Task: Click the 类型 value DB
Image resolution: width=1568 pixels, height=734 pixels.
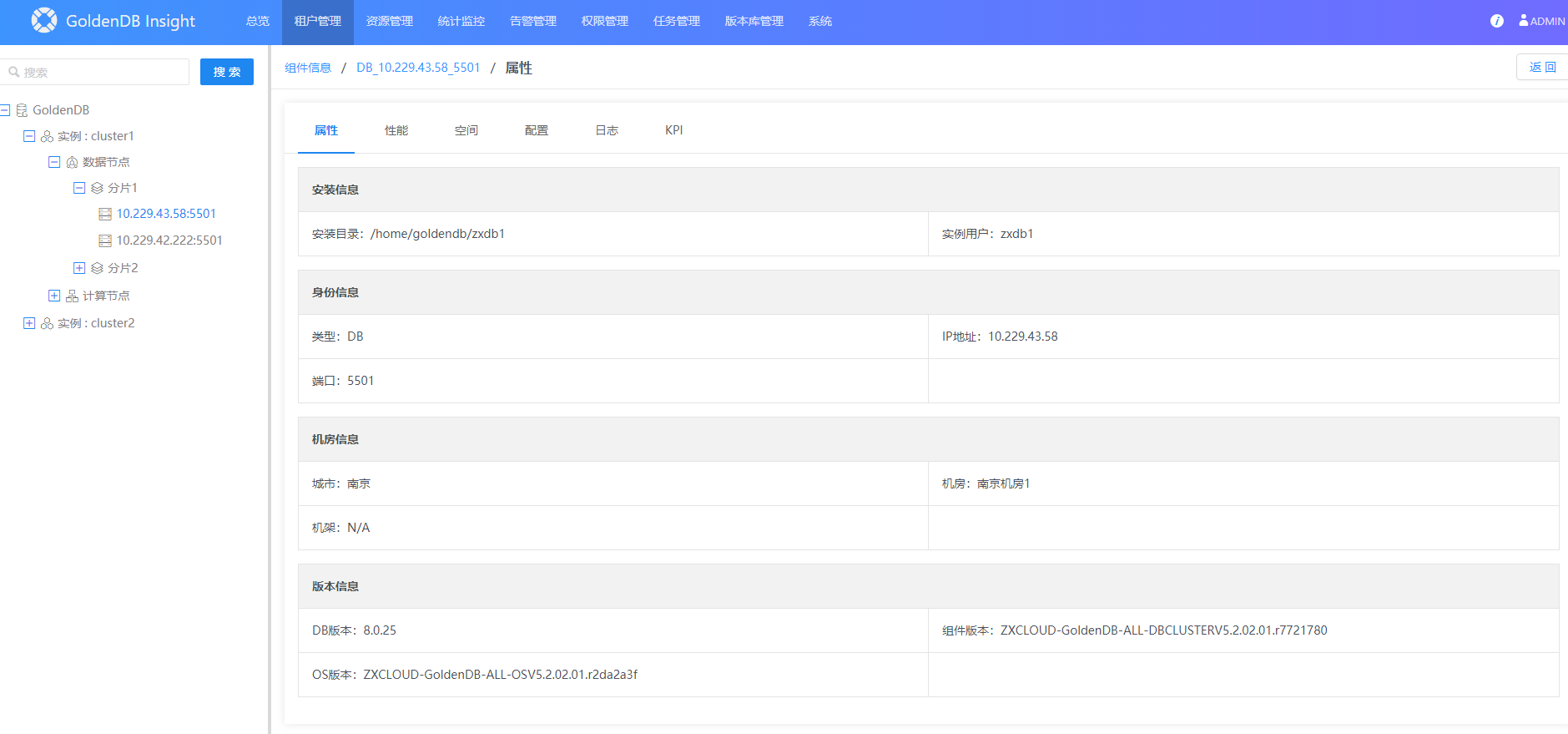Action: coord(355,337)
